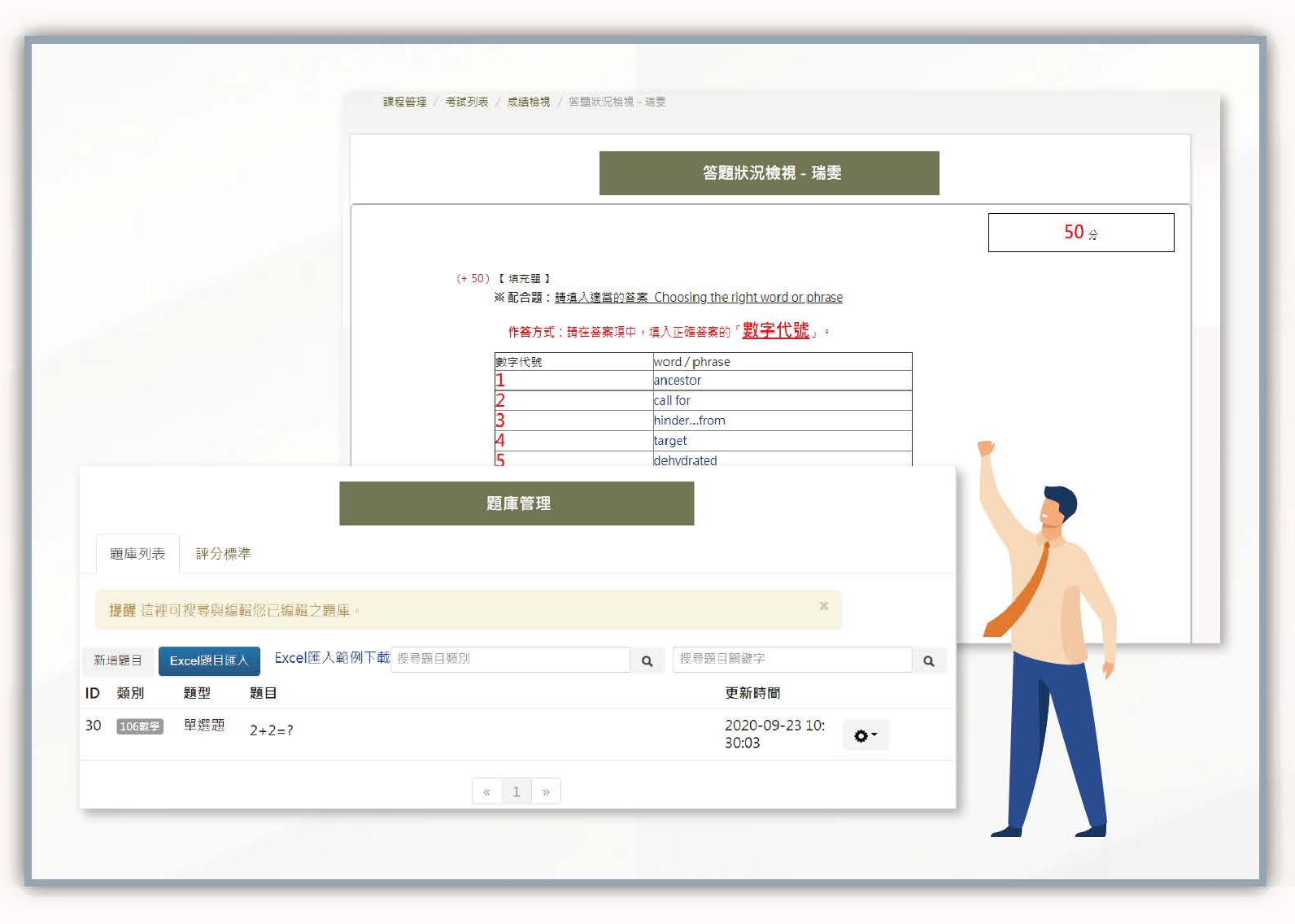Switch to the 評分標準 tab

pyautogui.click(x=223, y=554)
